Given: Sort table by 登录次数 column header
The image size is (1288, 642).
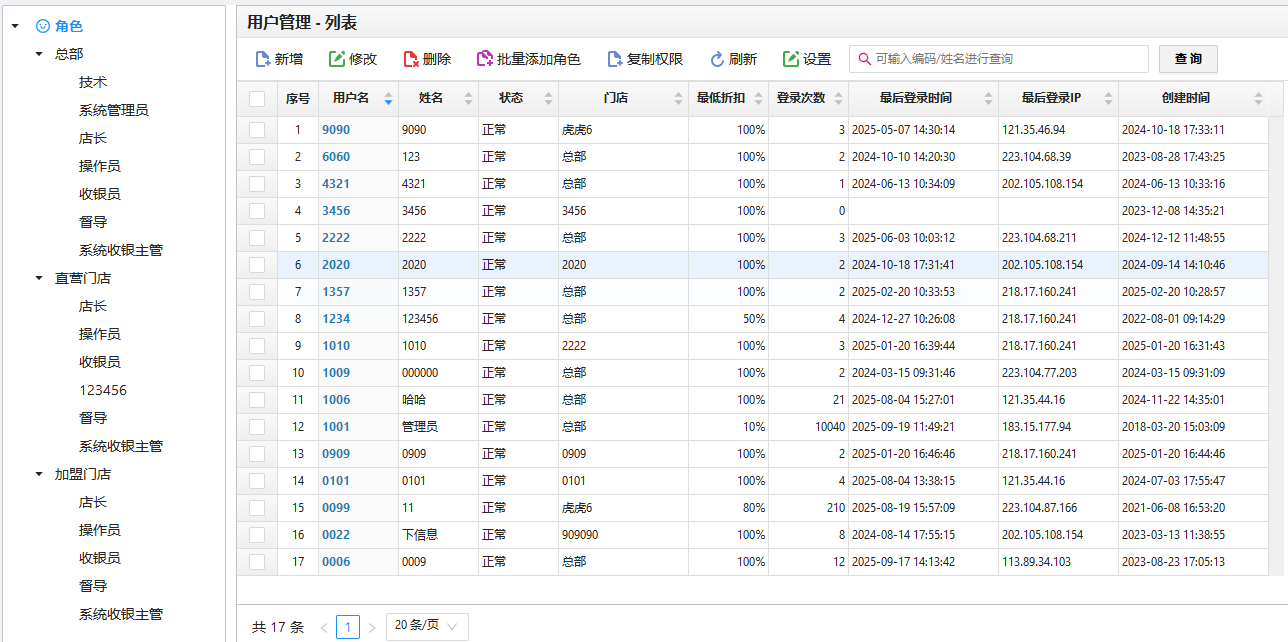Looking at the screenshot, I should 801,98.
